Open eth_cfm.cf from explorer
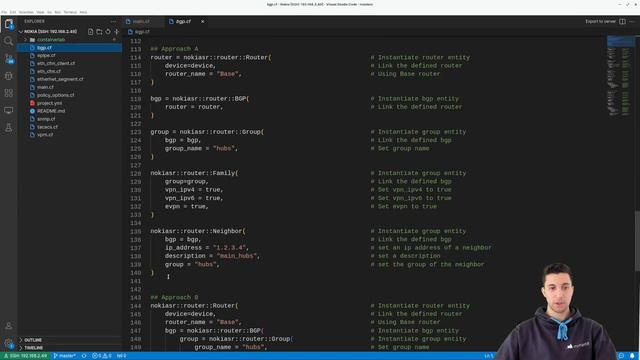The image size is (640, 360). [x=49, y=71]
